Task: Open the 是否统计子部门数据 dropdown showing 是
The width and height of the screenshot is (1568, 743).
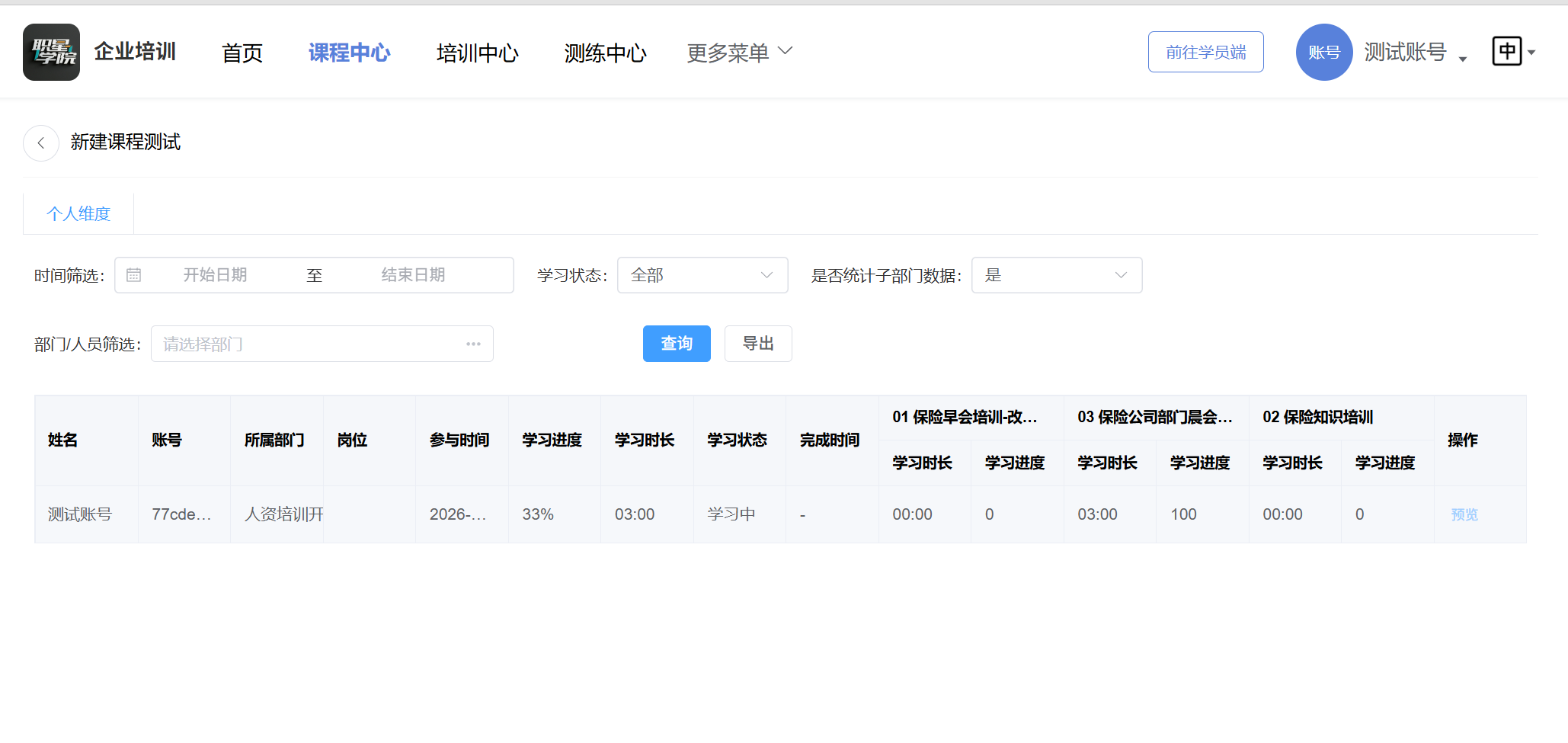Action: [1056, 275]
